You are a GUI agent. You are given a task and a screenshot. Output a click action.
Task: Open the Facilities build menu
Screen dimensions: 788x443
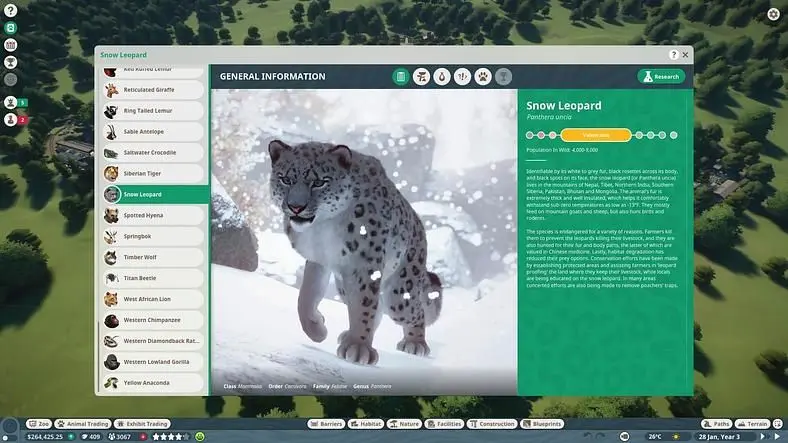coord(444,424)
